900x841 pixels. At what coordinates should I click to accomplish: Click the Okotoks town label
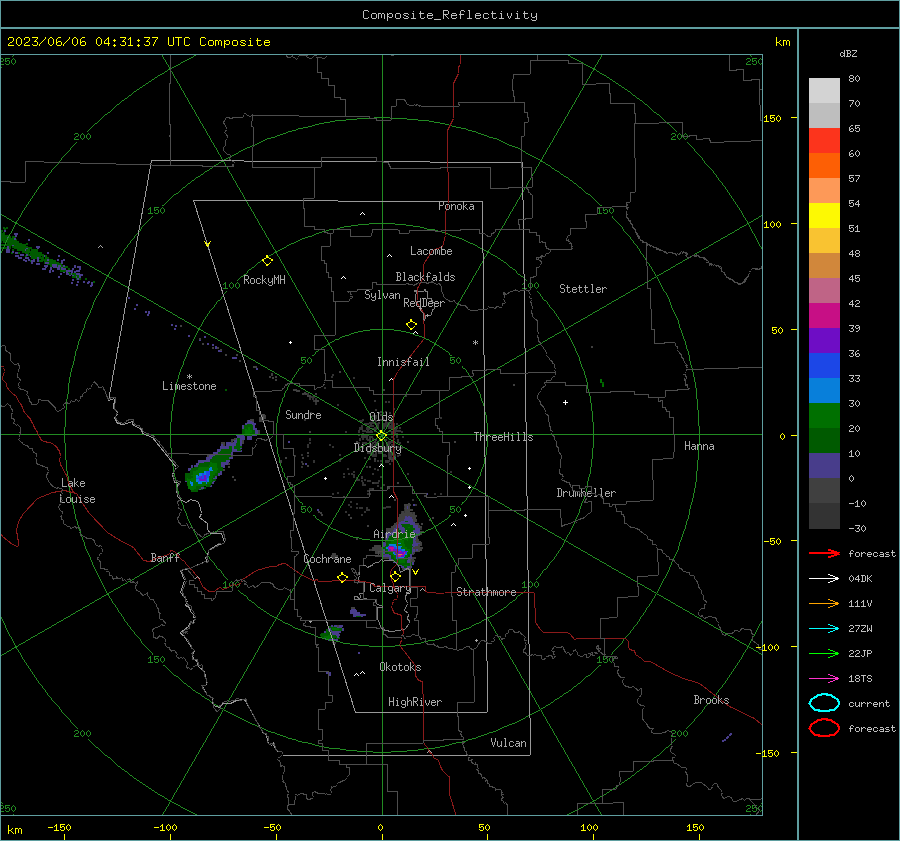[x=400, y=667]
